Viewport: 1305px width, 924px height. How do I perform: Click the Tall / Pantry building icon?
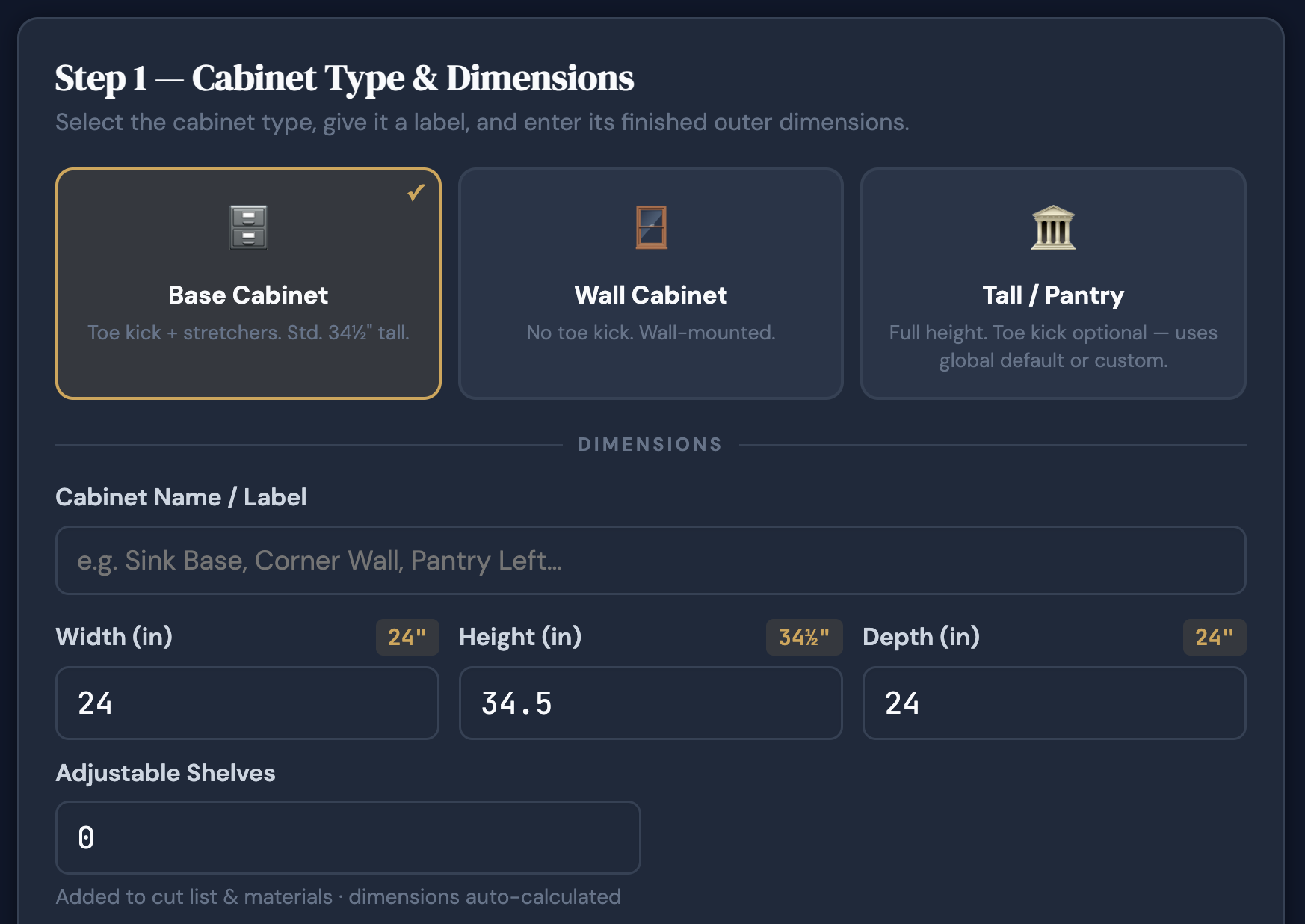click(1053, 228)
